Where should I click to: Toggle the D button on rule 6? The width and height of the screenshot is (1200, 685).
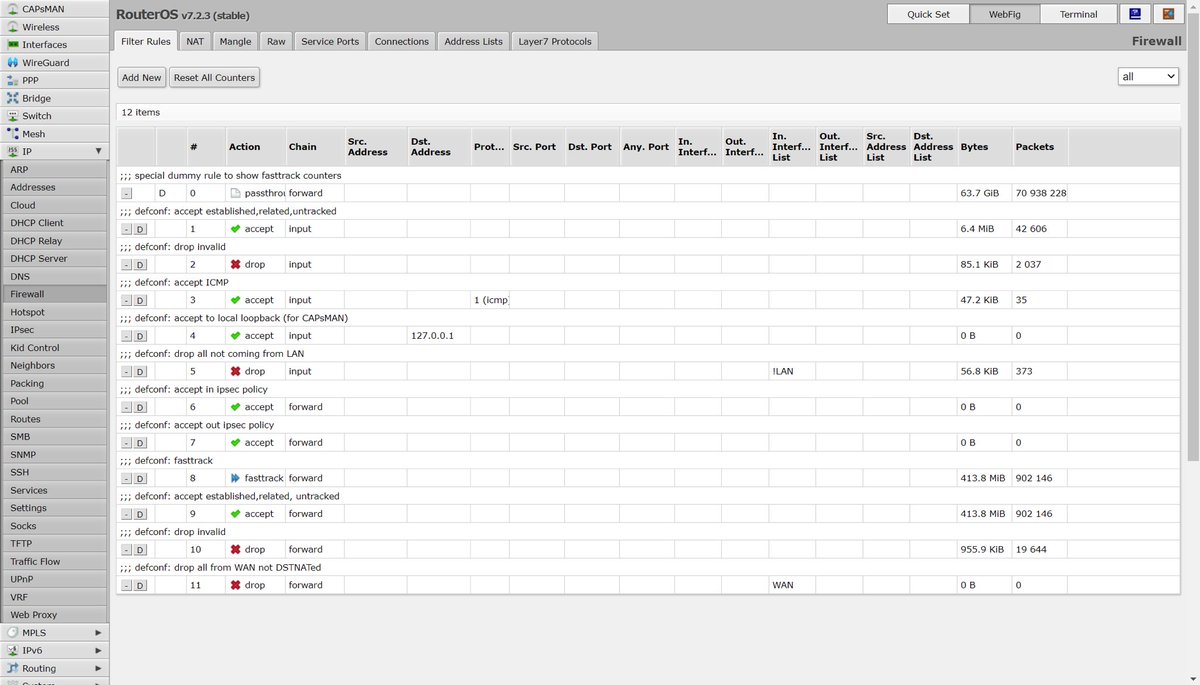coord(140,407)
